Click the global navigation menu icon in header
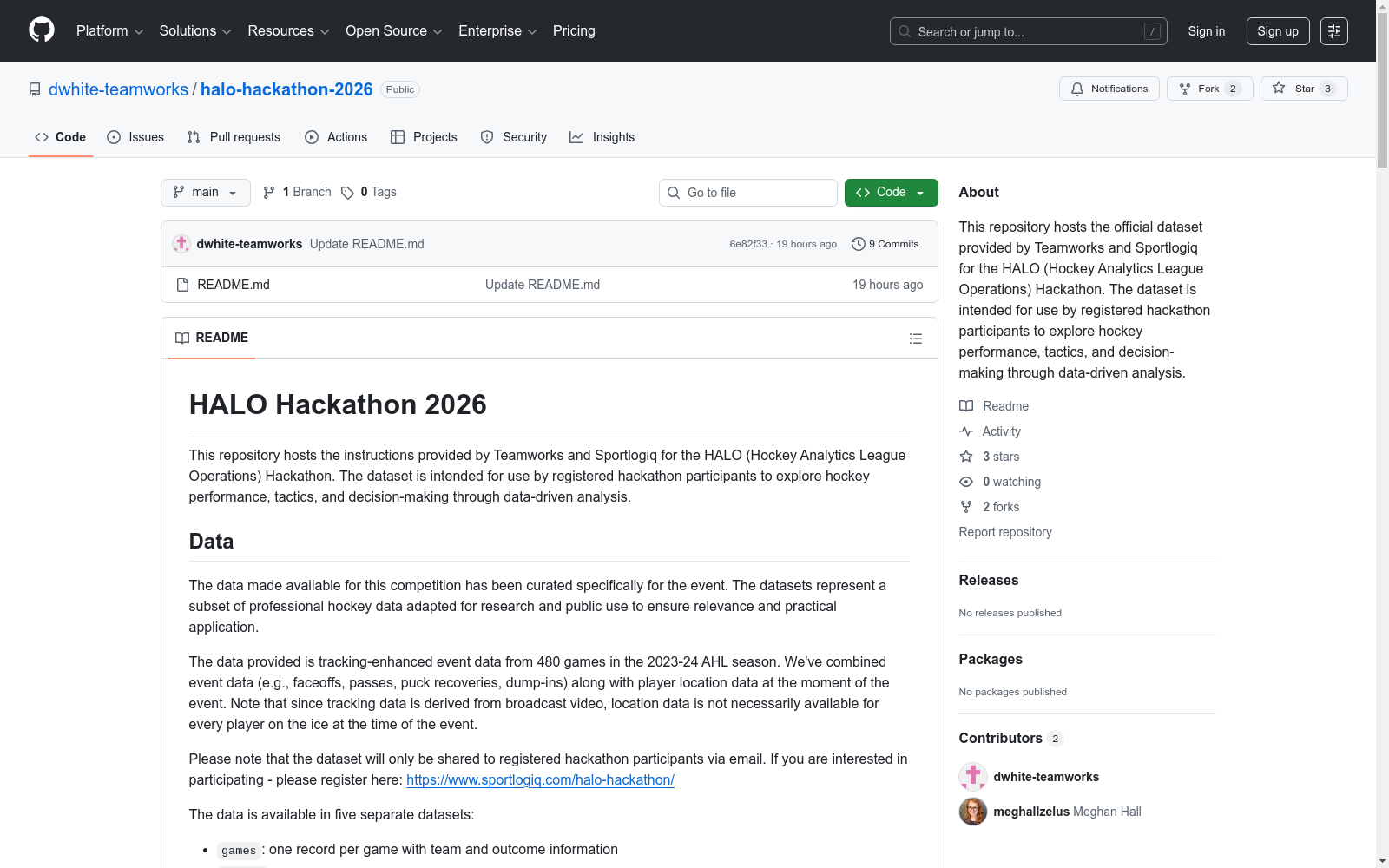Image resolution: width=1389 pixels, height=868 pixels. point(1334,31)
